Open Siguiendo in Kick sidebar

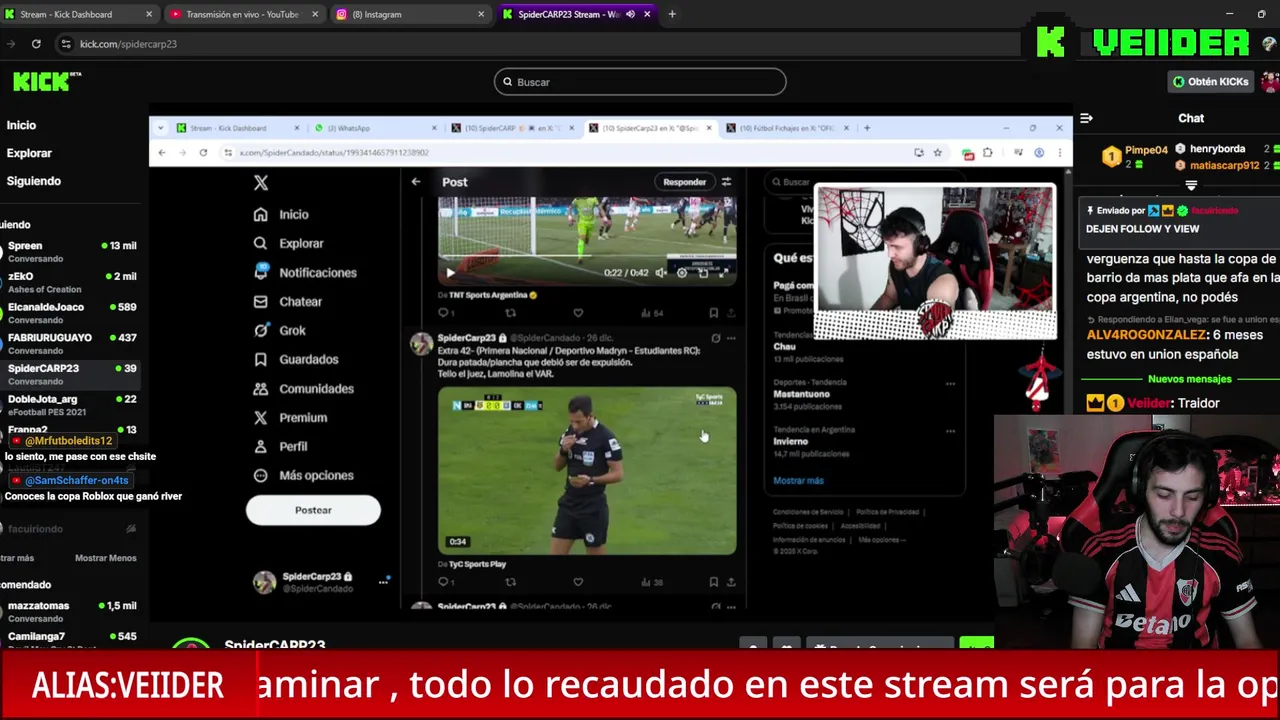click(33, 181)
